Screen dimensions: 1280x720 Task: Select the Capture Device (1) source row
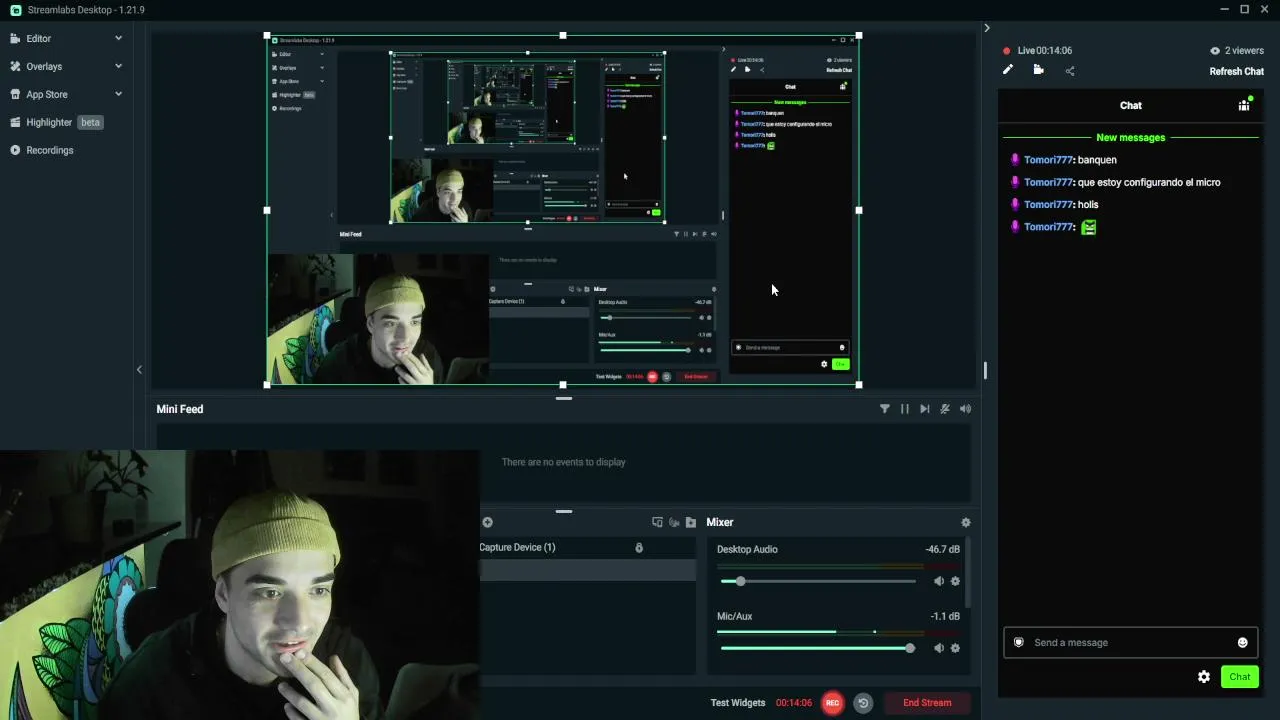(588, 548)
